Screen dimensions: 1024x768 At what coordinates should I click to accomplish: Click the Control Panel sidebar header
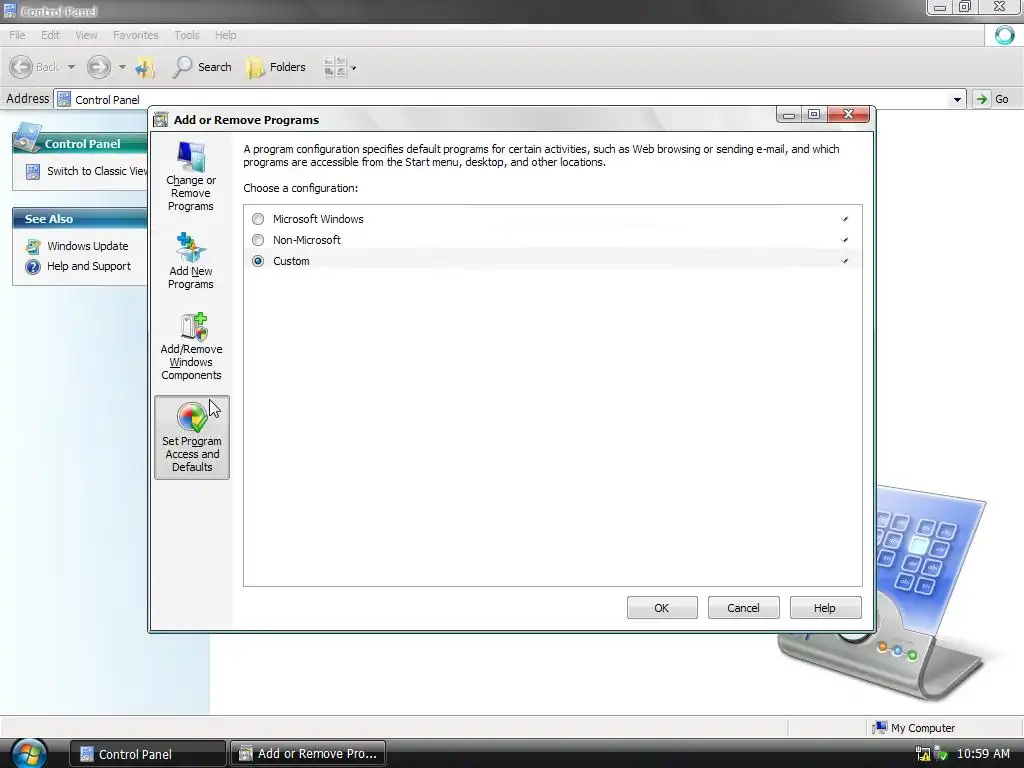[80, 144]
